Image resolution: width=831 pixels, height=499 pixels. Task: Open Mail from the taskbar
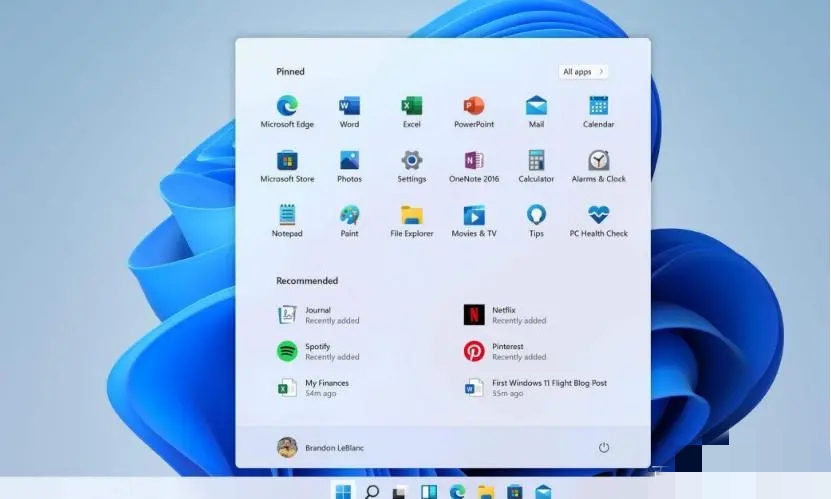(543, 492)
